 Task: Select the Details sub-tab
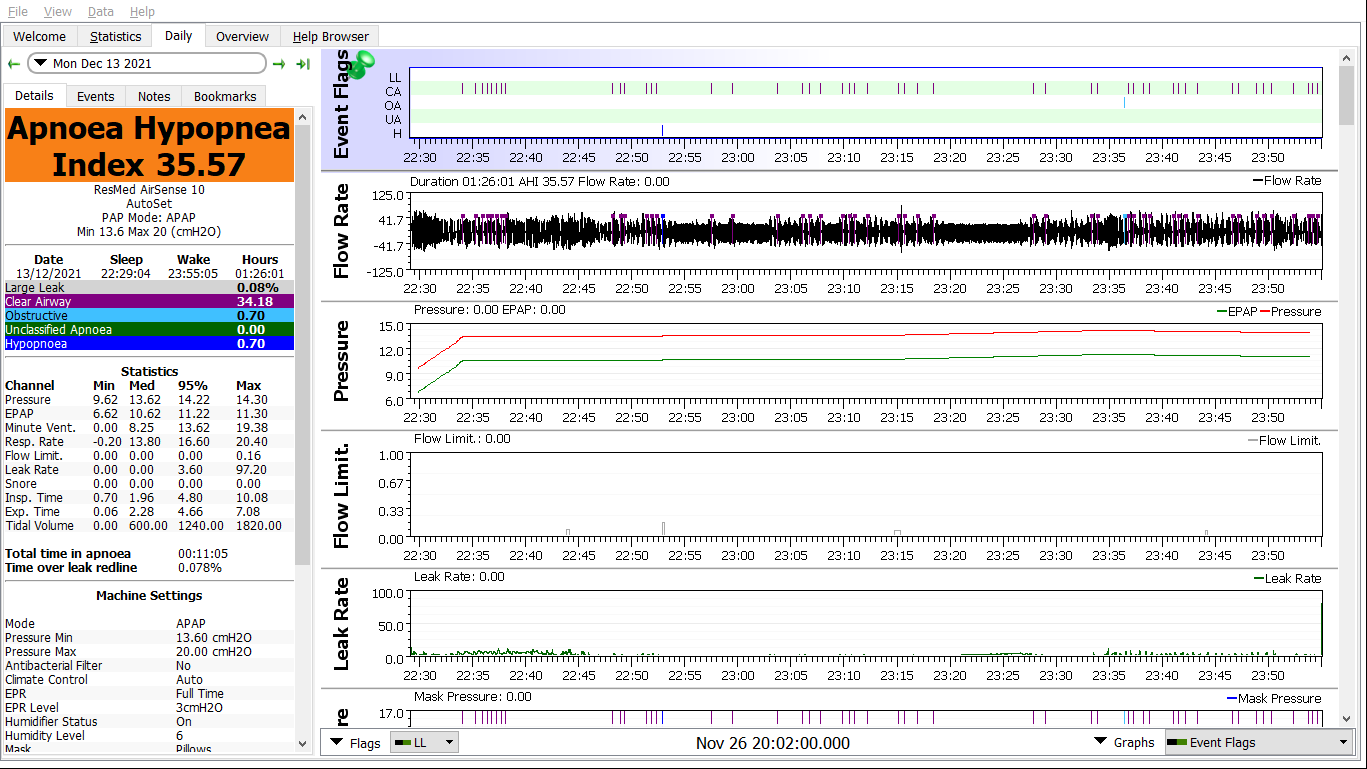click(x=35, y=96)
